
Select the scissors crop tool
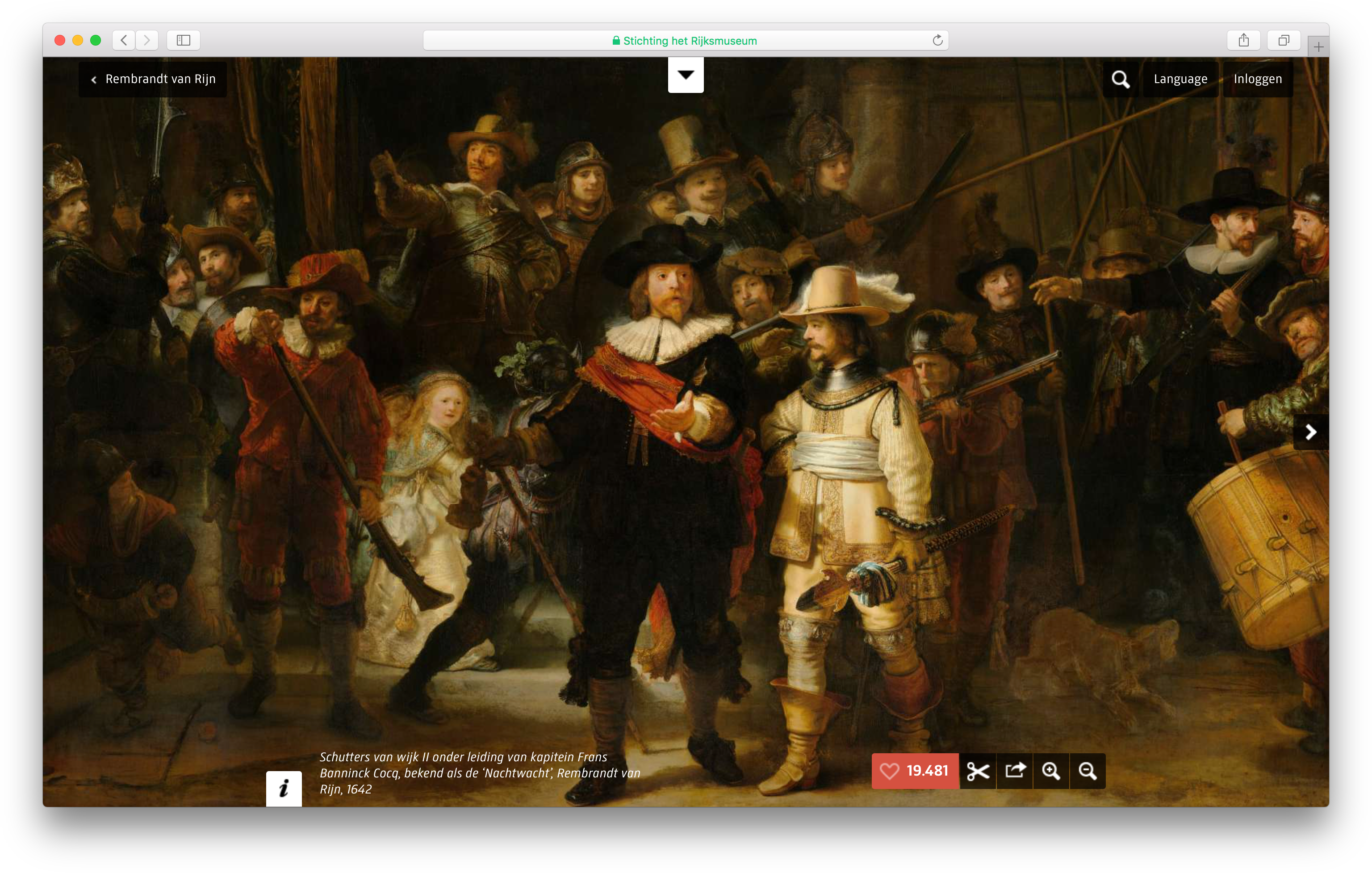(978, 771)
